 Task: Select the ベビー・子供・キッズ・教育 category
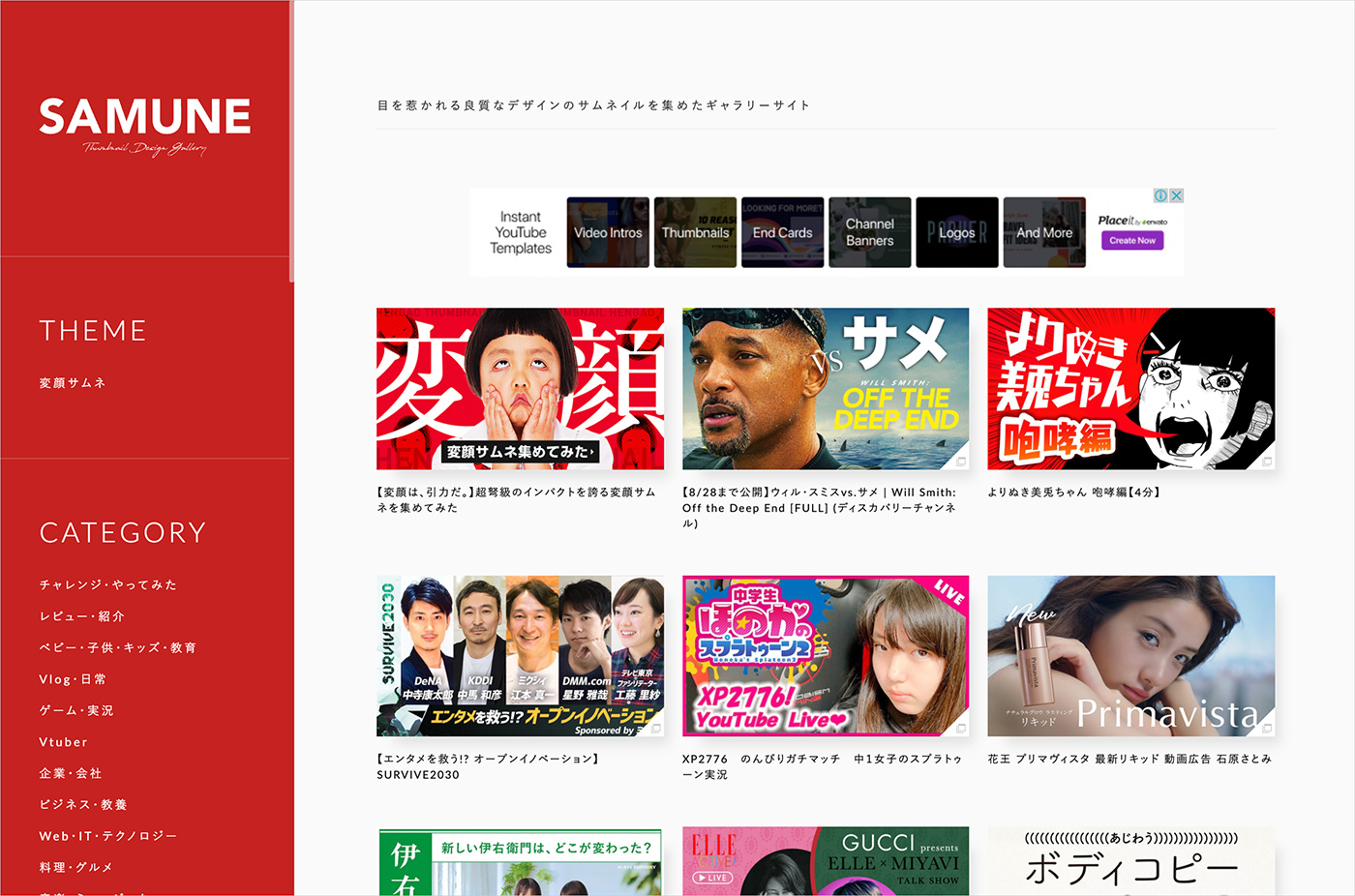point(118,647)
